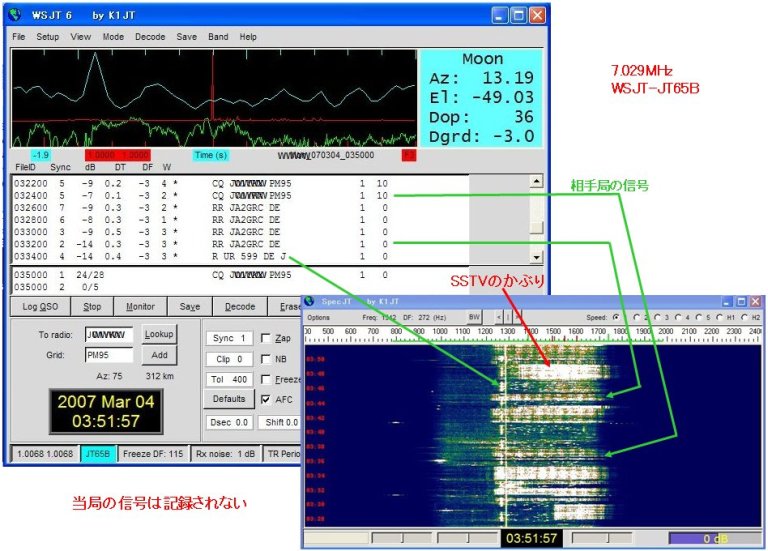The image size is (768, 551).
Task: Select decode row 032200
Action: 201,184
